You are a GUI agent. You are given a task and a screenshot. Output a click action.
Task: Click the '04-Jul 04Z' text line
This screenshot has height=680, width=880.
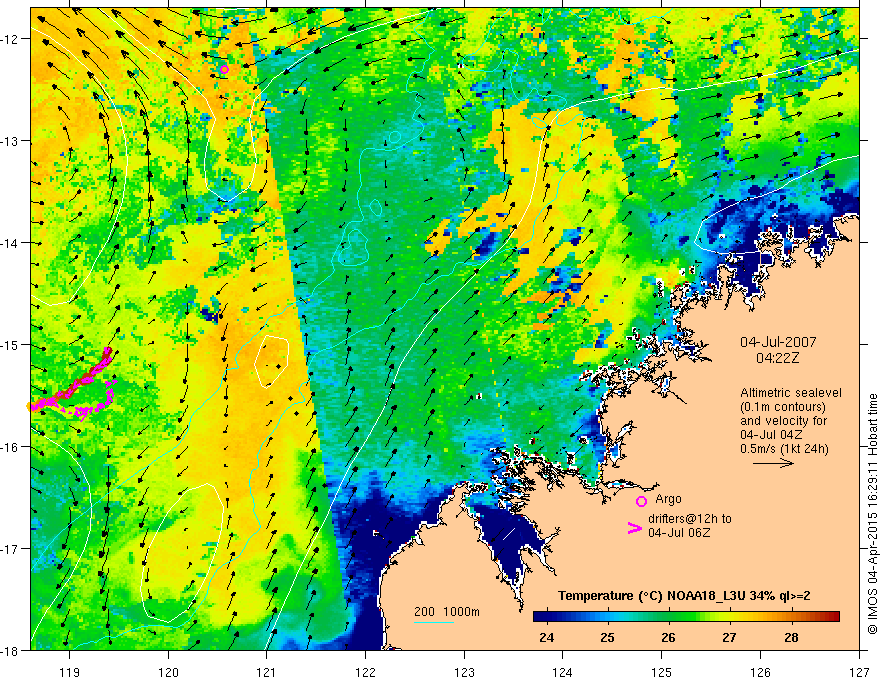coord(771,435)
